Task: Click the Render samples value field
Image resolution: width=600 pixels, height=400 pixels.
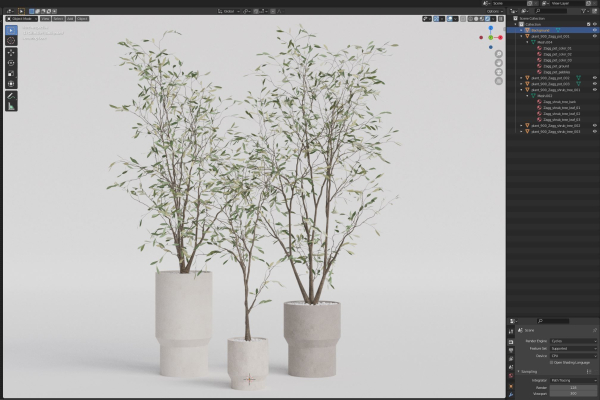Action: [x=573, y=388]
